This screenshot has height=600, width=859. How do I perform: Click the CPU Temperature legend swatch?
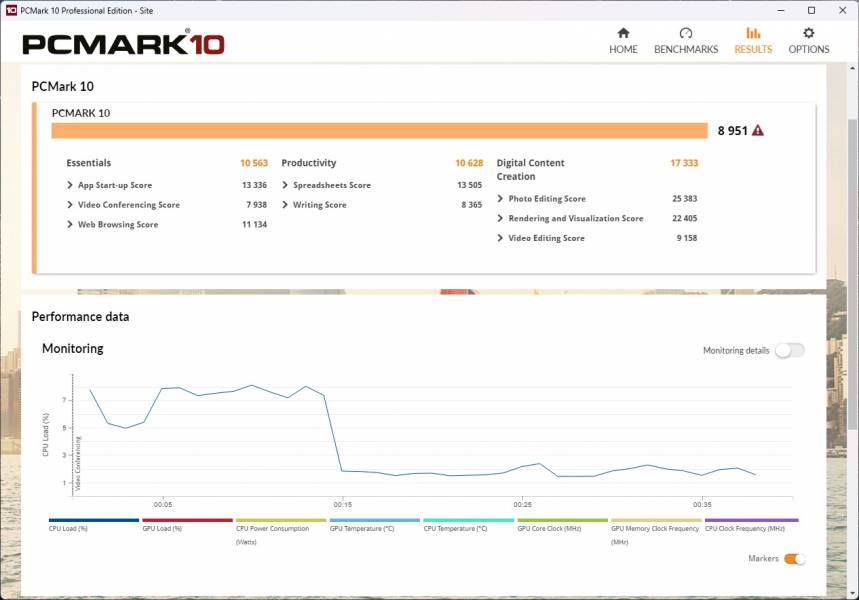469,520
